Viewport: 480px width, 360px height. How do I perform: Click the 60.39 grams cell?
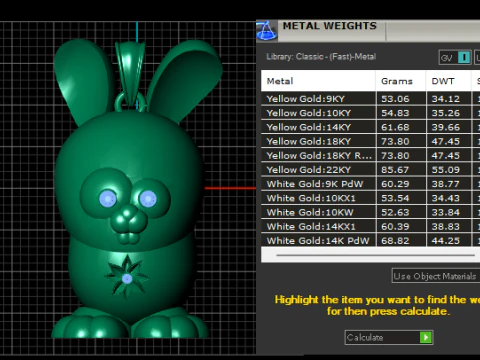click(401, 226)
